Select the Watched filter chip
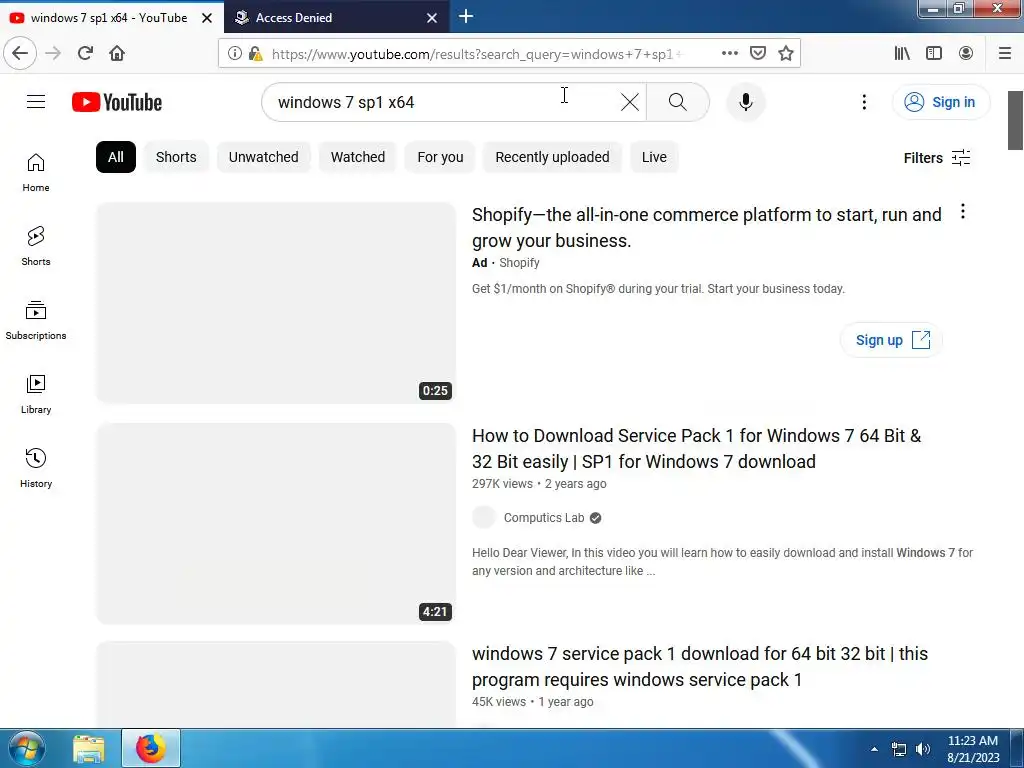 click(358, 157)
